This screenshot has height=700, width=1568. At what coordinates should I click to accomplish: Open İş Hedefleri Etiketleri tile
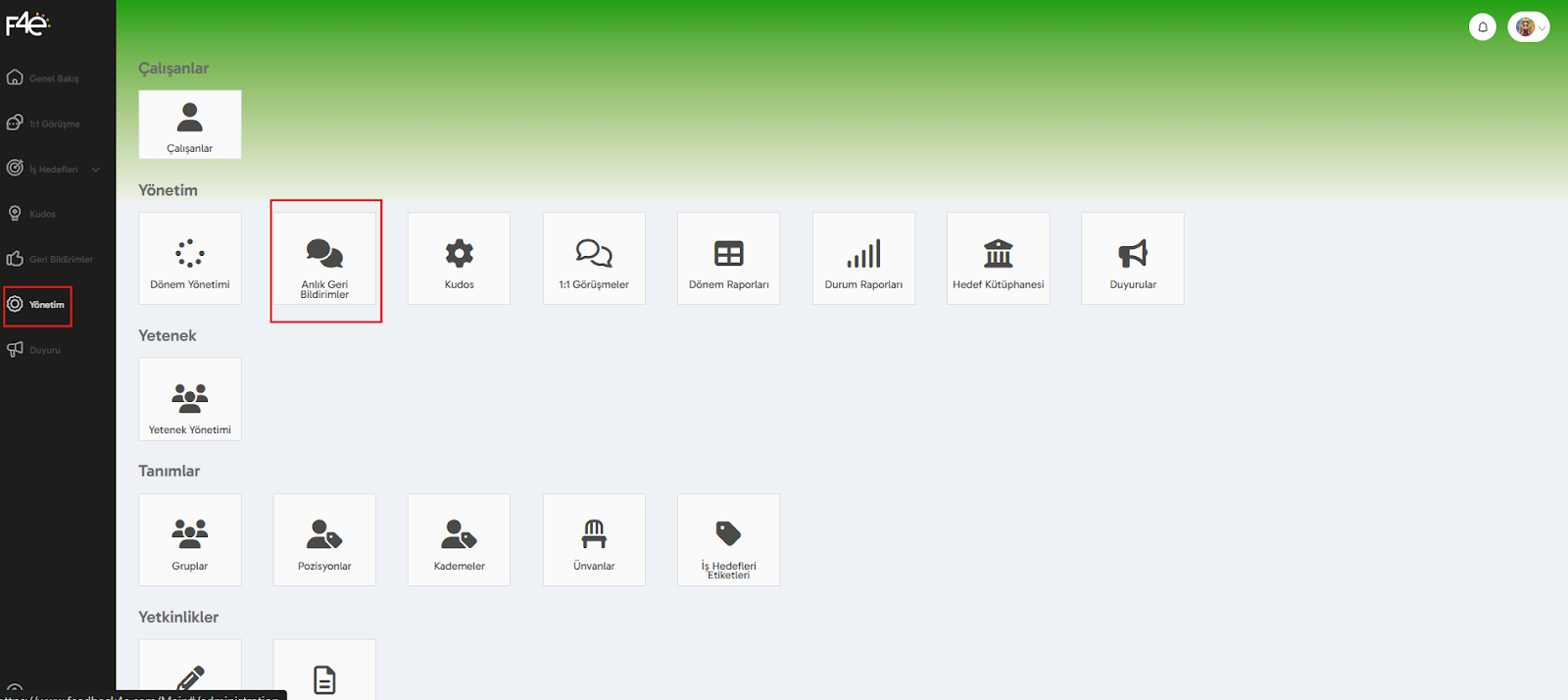point(728,539)
